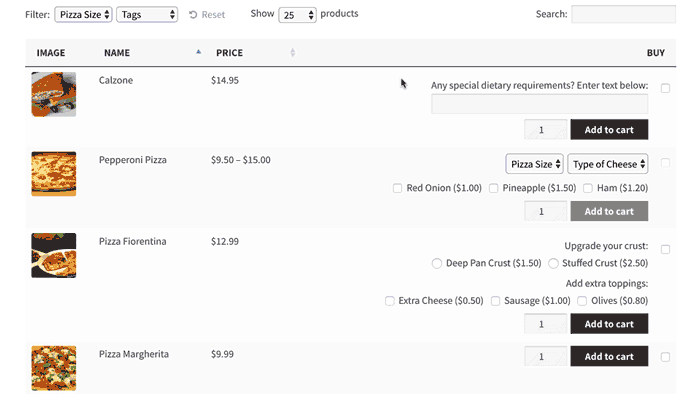Check the Extra Cheese topping option
The image size is (700, 394).
[x=390, y=301]
